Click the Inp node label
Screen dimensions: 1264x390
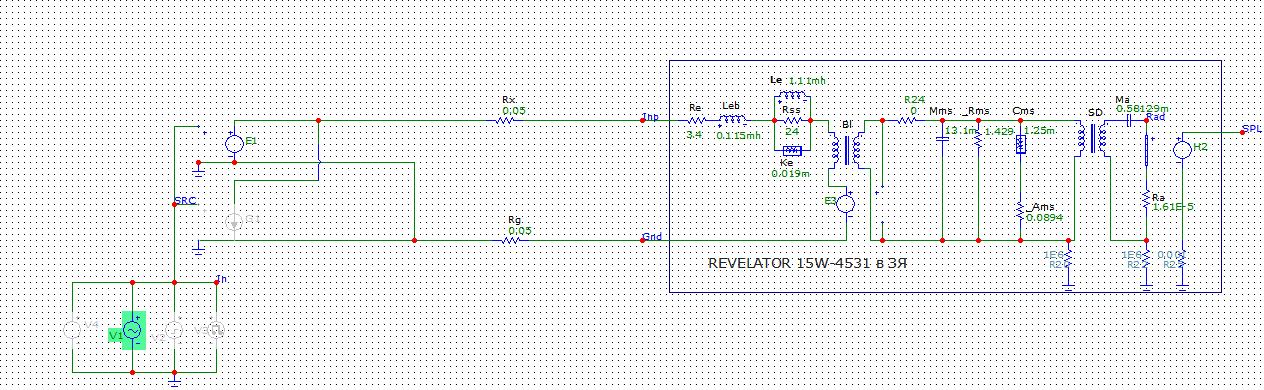pyautogui.click(x=650, y=117)
